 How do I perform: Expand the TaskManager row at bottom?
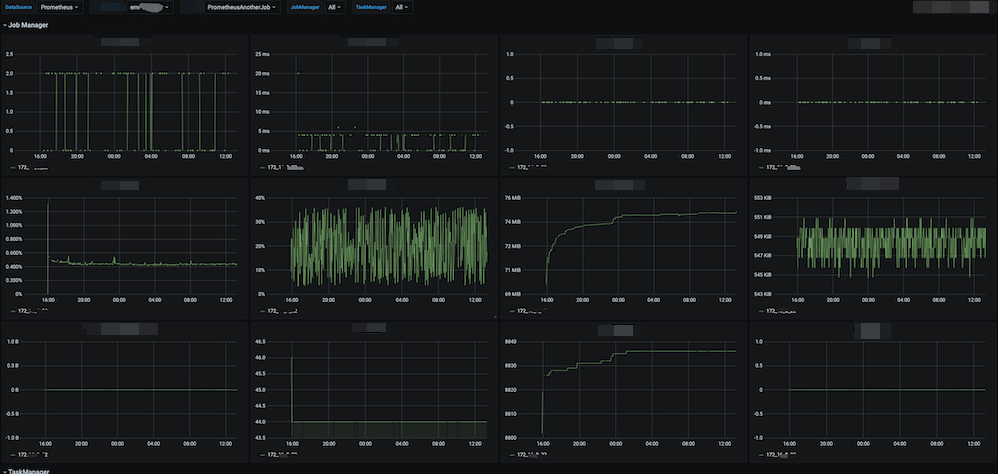pyautogui.click(x=28, y=469)
